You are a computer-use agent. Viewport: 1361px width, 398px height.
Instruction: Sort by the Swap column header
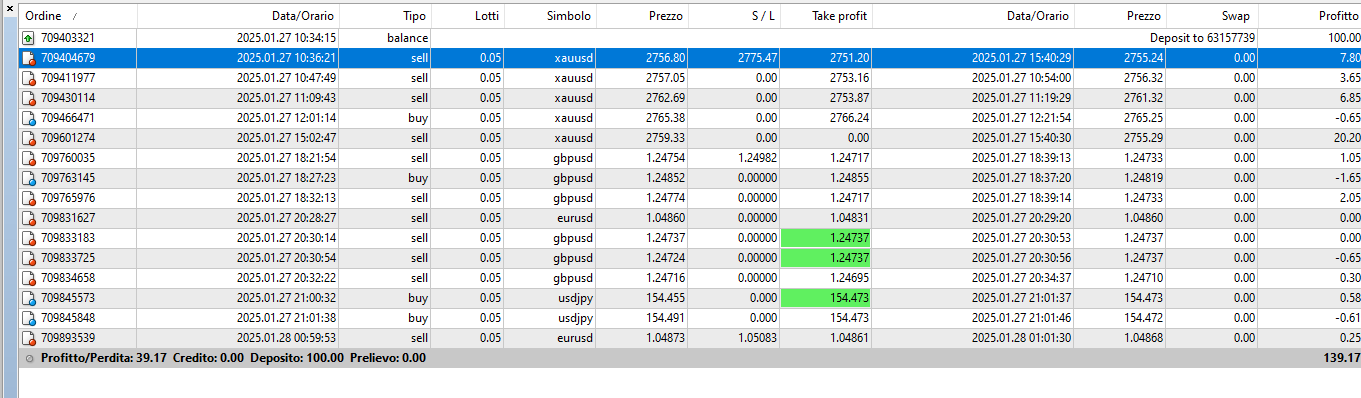[1212, 17]
